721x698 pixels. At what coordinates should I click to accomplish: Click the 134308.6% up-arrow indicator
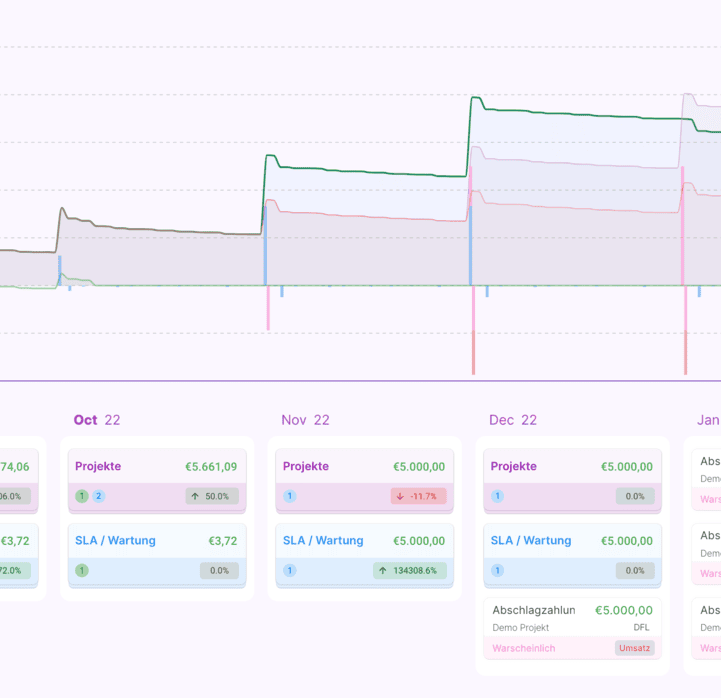pos(410,571)
